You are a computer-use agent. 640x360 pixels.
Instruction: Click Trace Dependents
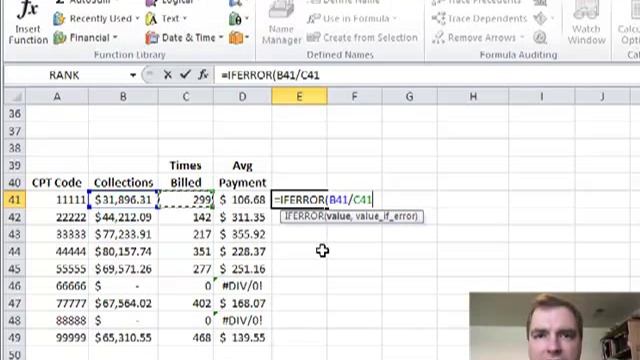click(x=479, y=18)
